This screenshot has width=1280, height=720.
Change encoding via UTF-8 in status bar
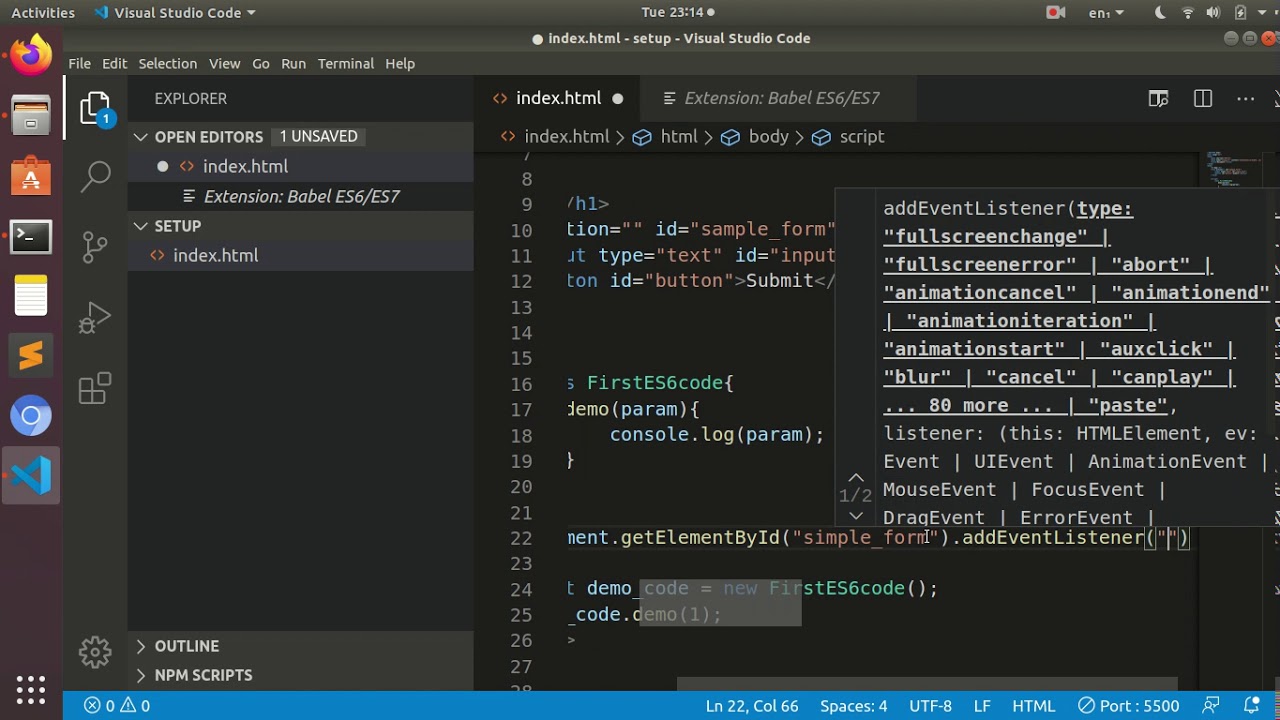coord(930,706)
